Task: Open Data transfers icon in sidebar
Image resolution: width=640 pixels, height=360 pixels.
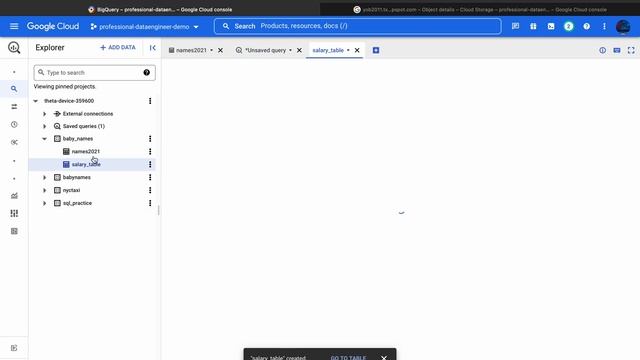Action: (x=14, y=107)
